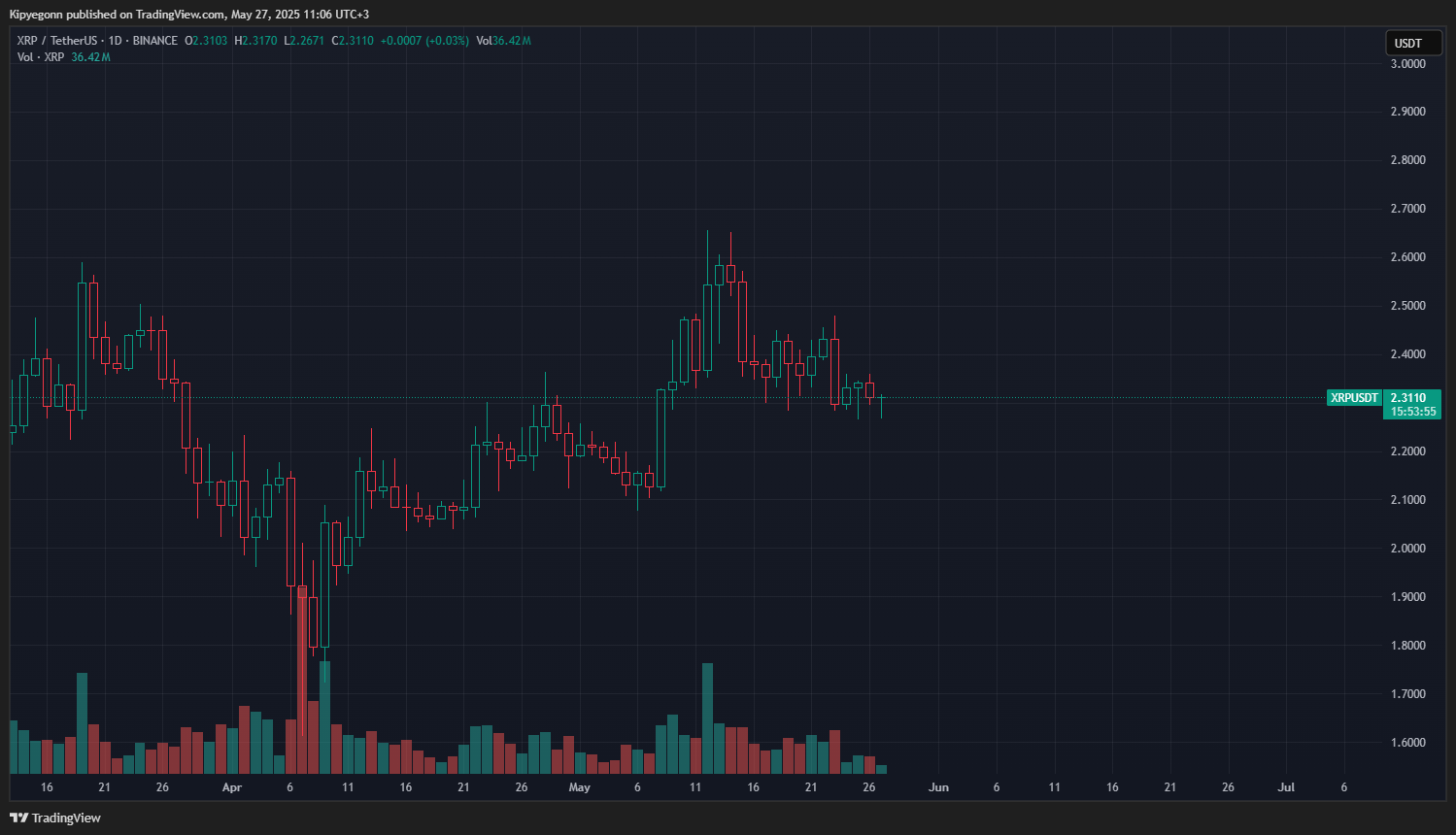Select the XRPUSDT symbol label on the price axis
This screenshot has width=1456, height=835.
pos(1354,398)
